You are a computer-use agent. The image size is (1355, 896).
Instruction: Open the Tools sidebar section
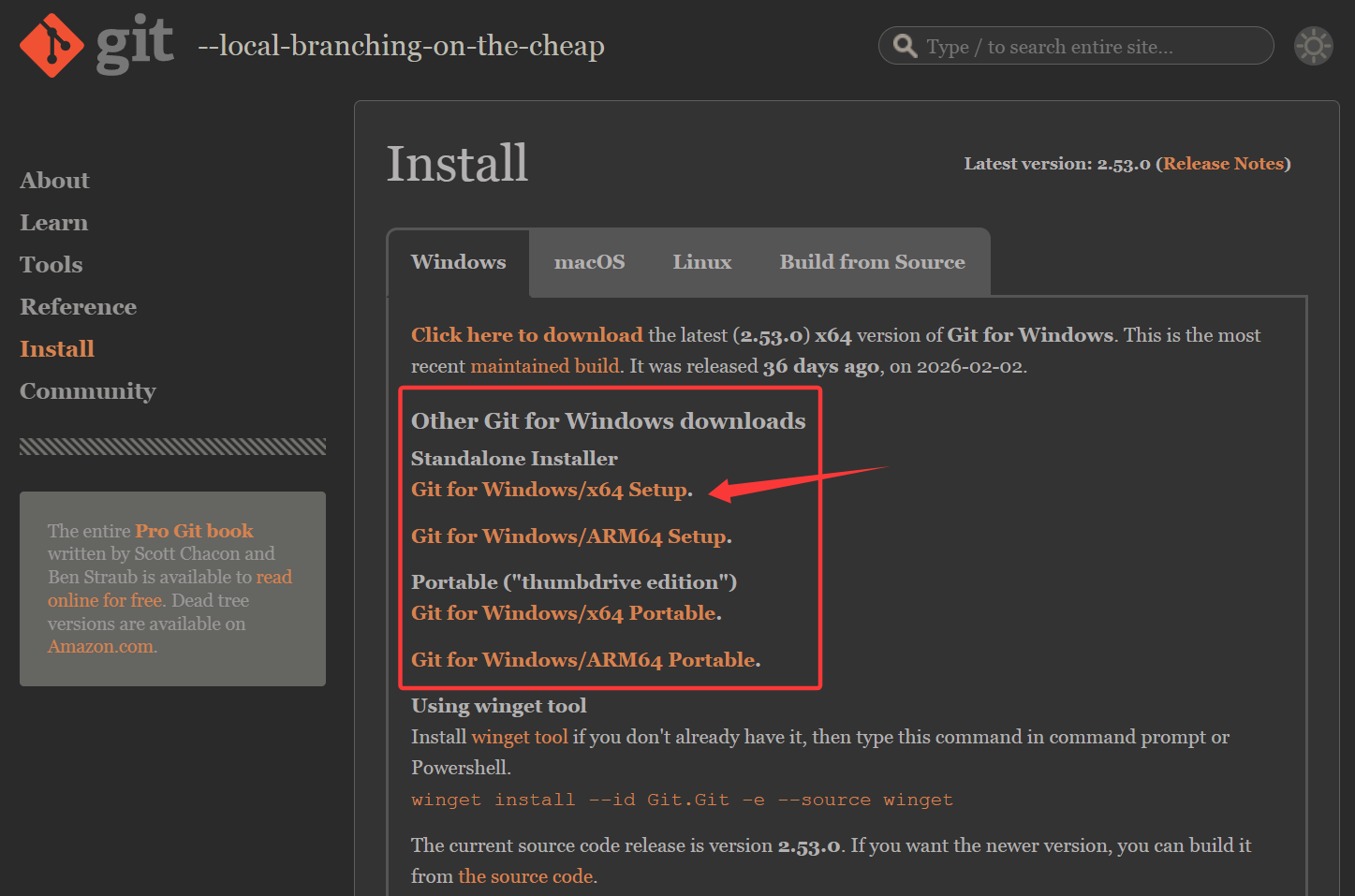pyautogui.click(x=51, y=265)
